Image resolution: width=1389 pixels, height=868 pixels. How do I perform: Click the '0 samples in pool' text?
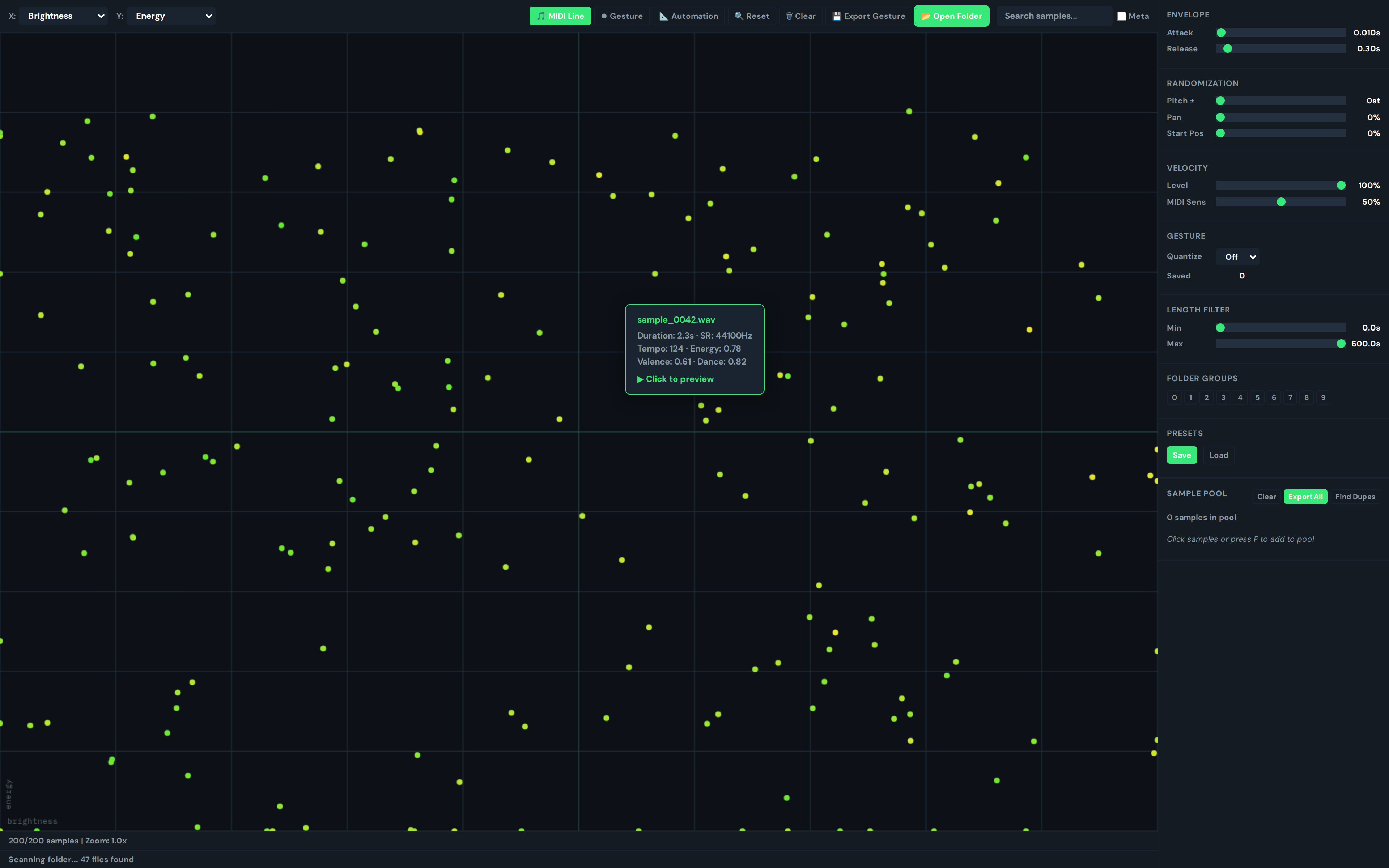coord(1201,517)
